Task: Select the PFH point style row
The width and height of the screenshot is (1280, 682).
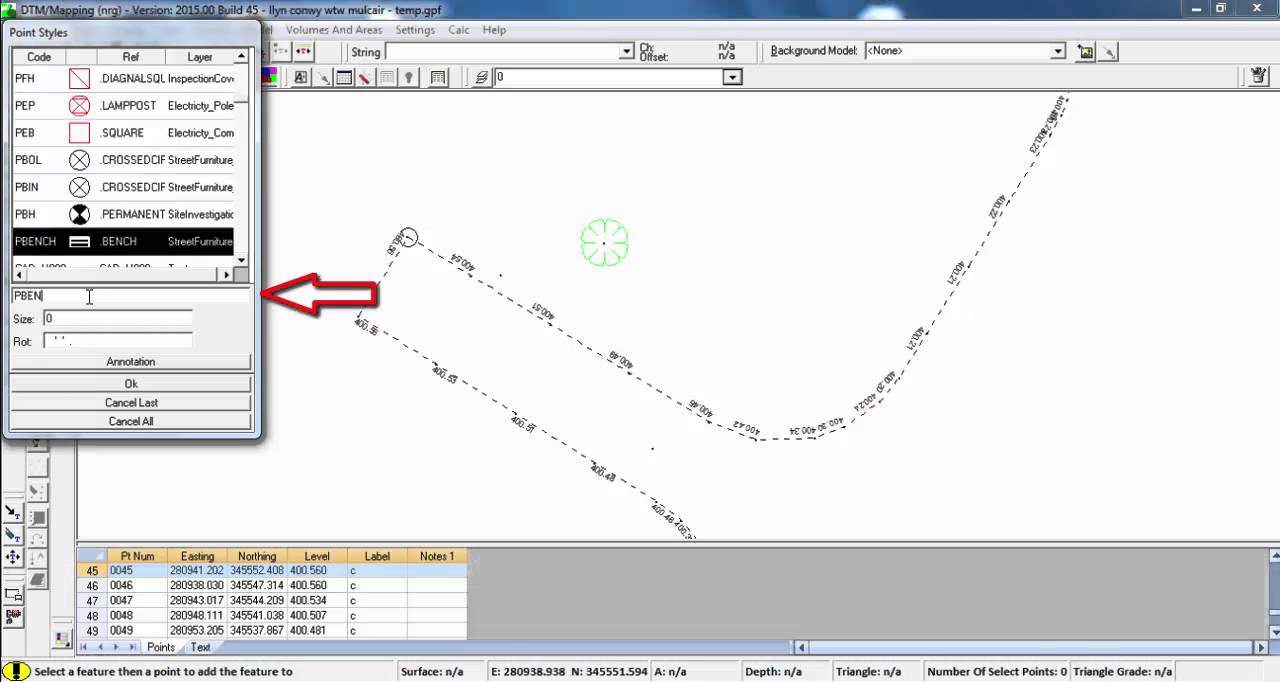Action: [x=123, y=78]
